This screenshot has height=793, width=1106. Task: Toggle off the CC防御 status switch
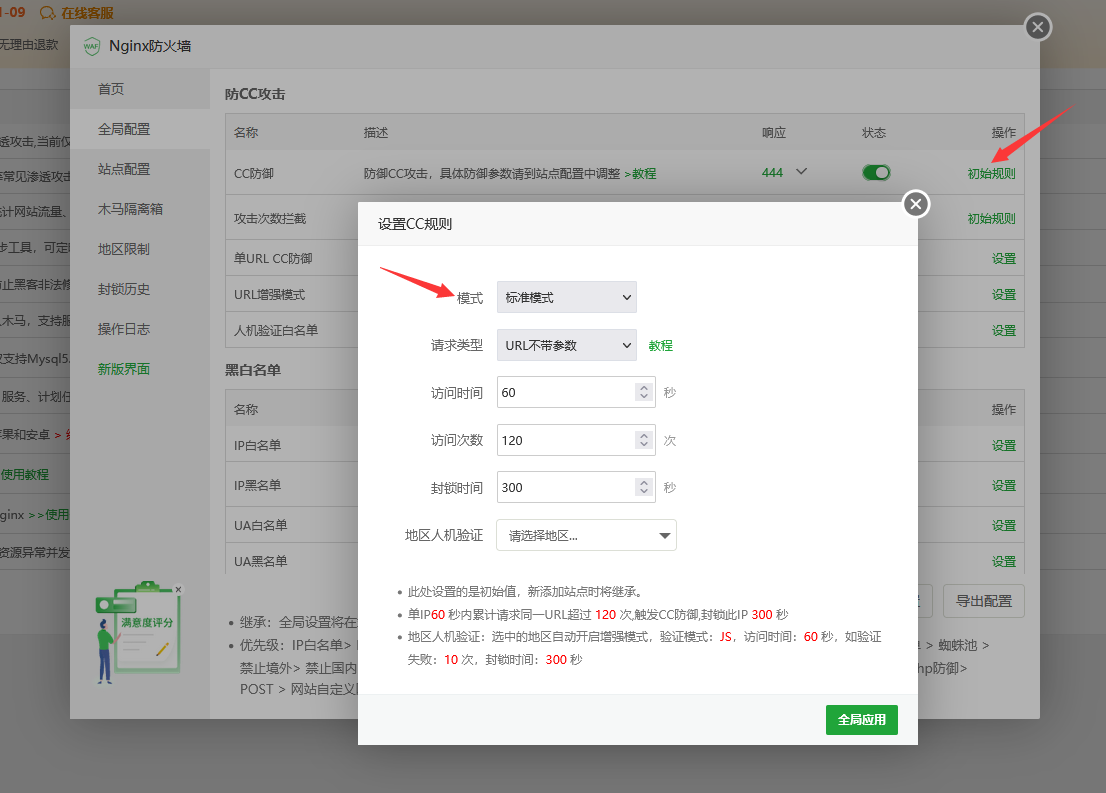pos(876,173)
